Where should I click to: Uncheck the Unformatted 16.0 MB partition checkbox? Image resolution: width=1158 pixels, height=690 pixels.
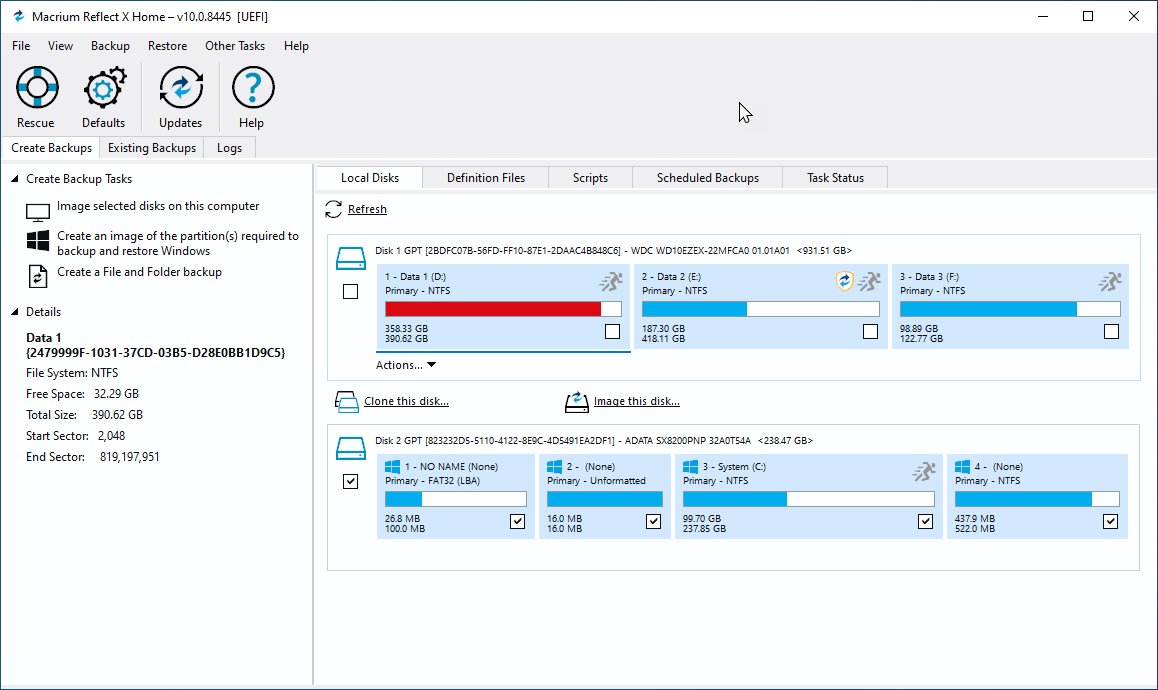click(x=654, y=522)
